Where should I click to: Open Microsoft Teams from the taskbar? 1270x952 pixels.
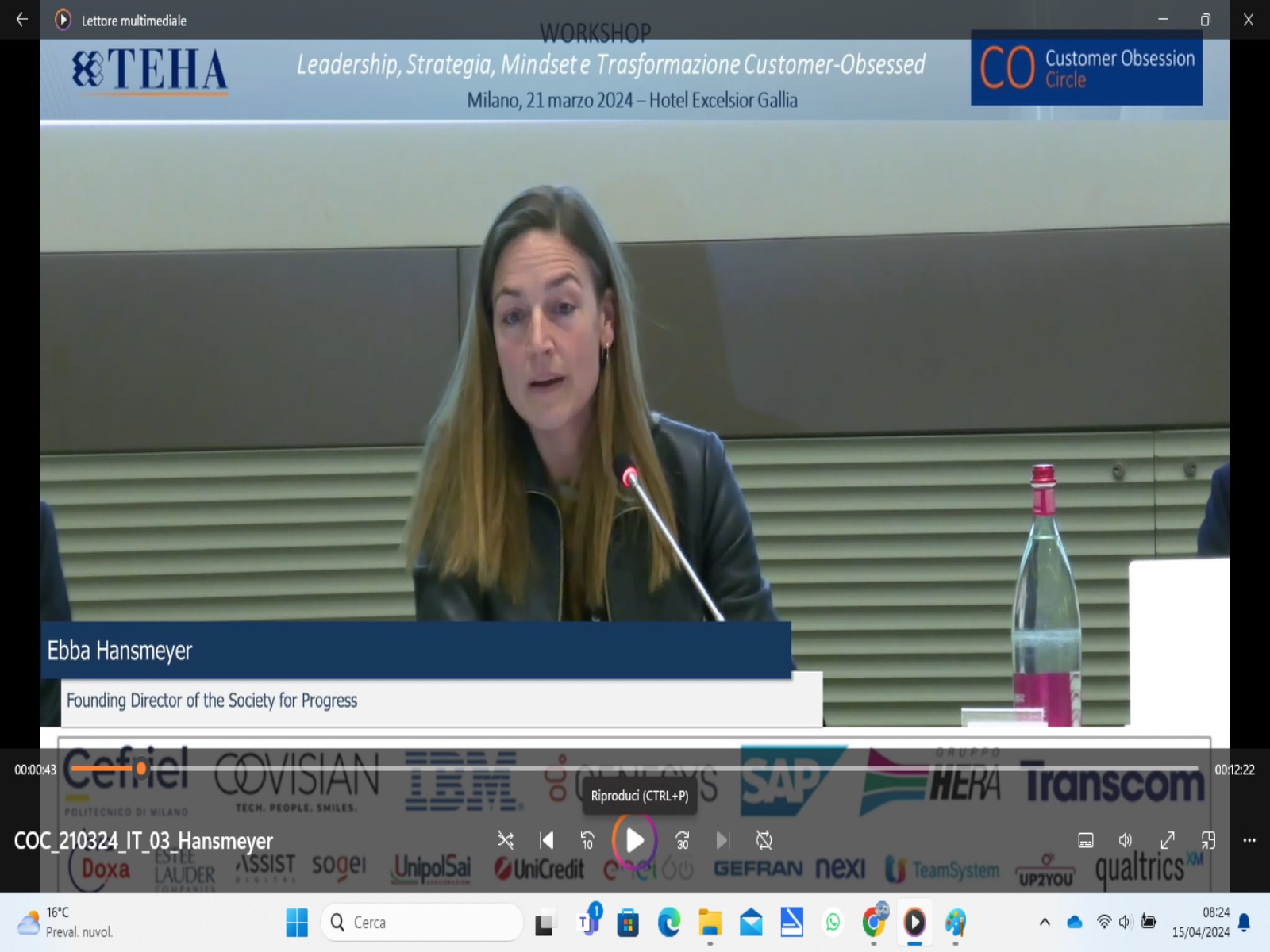tap(588, 923)
